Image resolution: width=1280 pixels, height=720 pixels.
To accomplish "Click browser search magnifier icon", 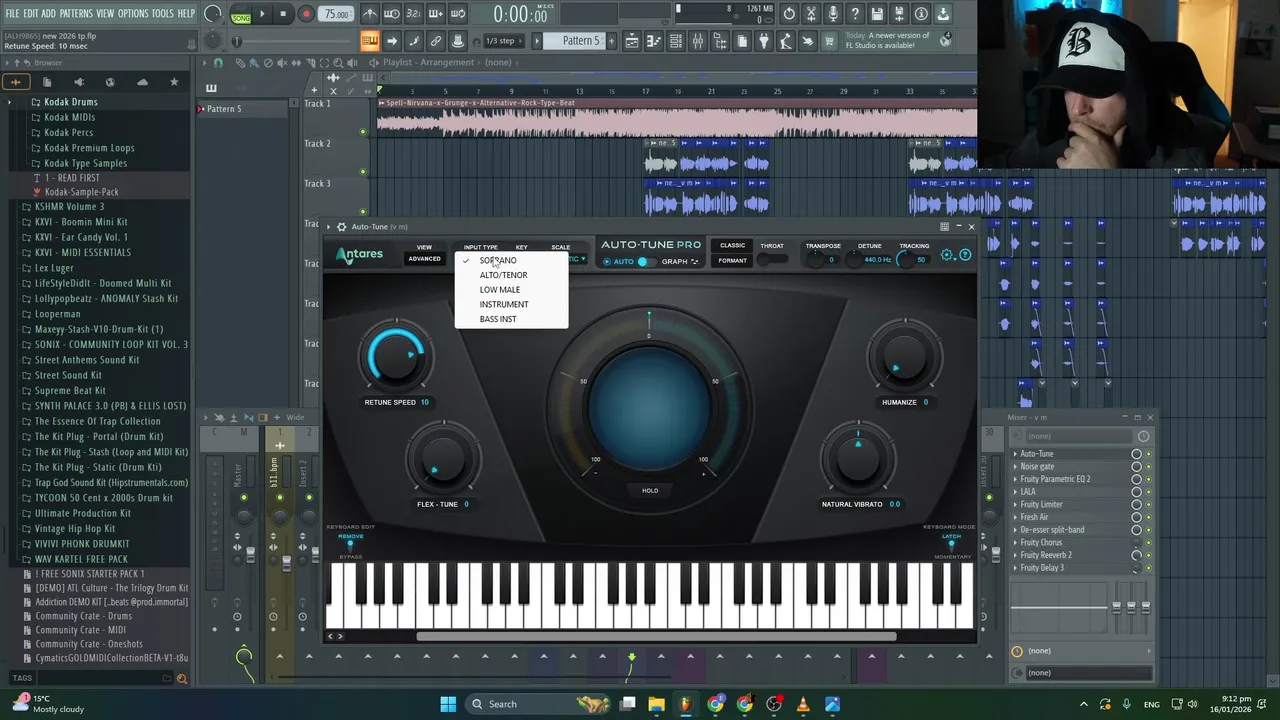I will click(x=181, y=678).
